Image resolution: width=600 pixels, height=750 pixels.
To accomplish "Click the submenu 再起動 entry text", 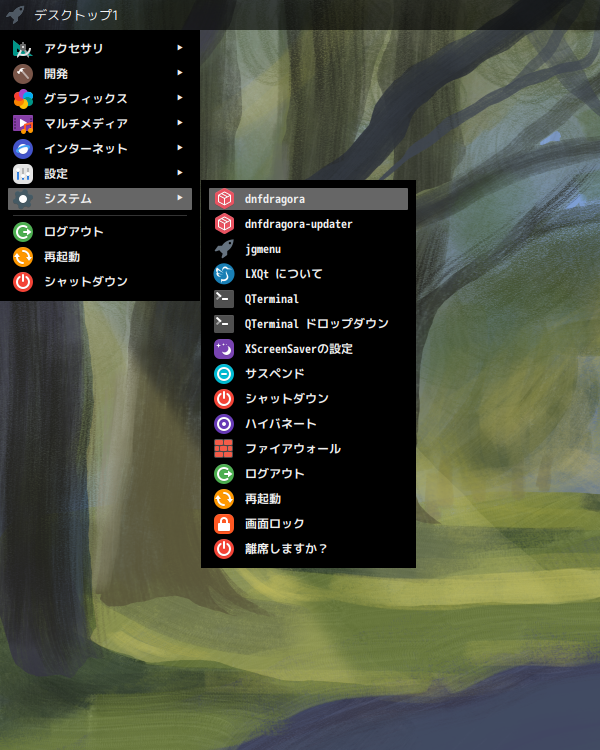I will [x=263, y=499].
